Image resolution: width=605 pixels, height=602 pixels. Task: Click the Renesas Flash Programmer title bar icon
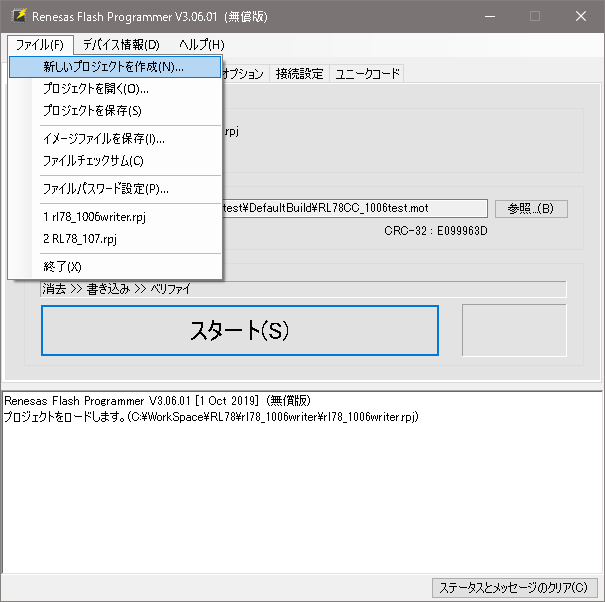coord(19,16)
